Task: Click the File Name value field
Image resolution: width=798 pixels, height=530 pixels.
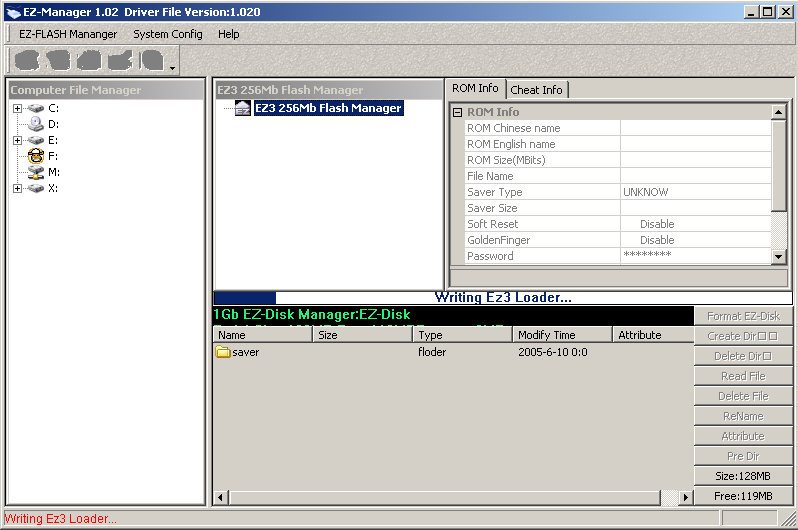Action: click(696, 176)
